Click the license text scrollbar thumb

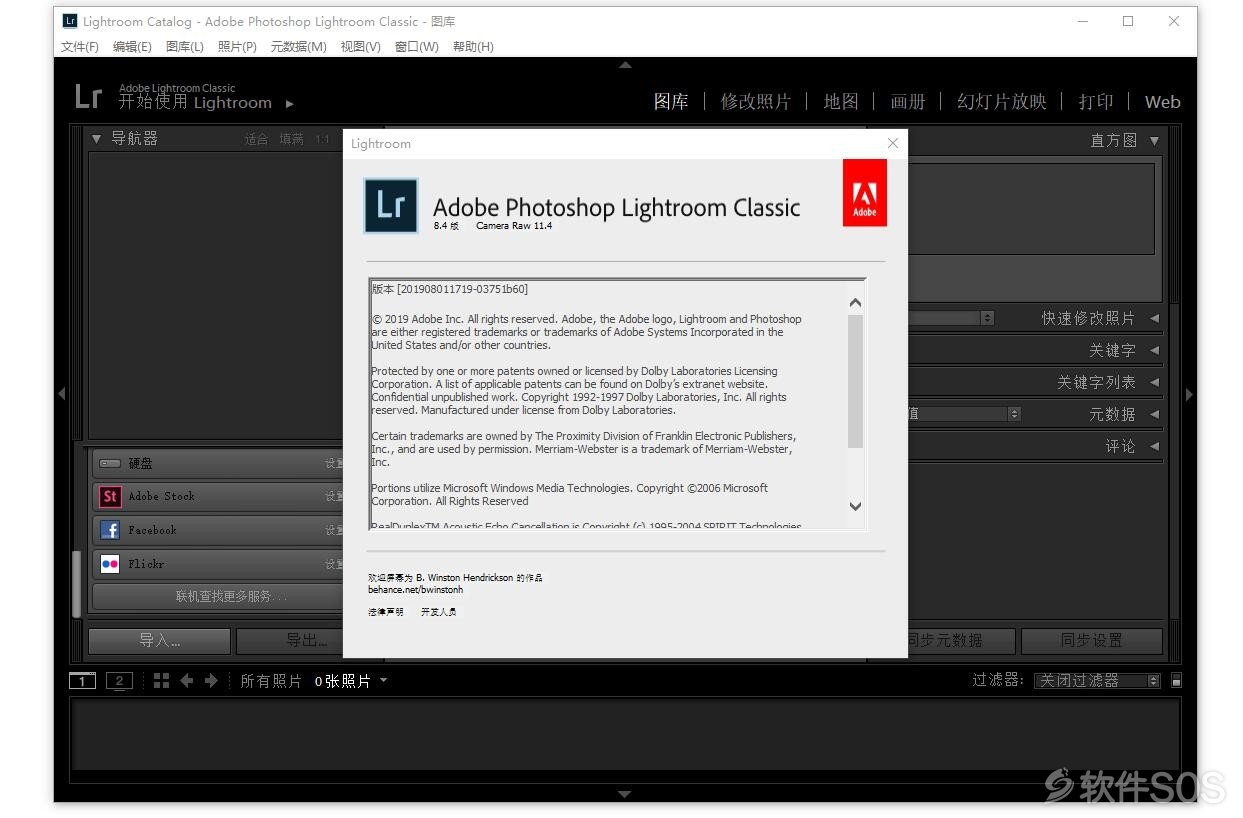855,381
